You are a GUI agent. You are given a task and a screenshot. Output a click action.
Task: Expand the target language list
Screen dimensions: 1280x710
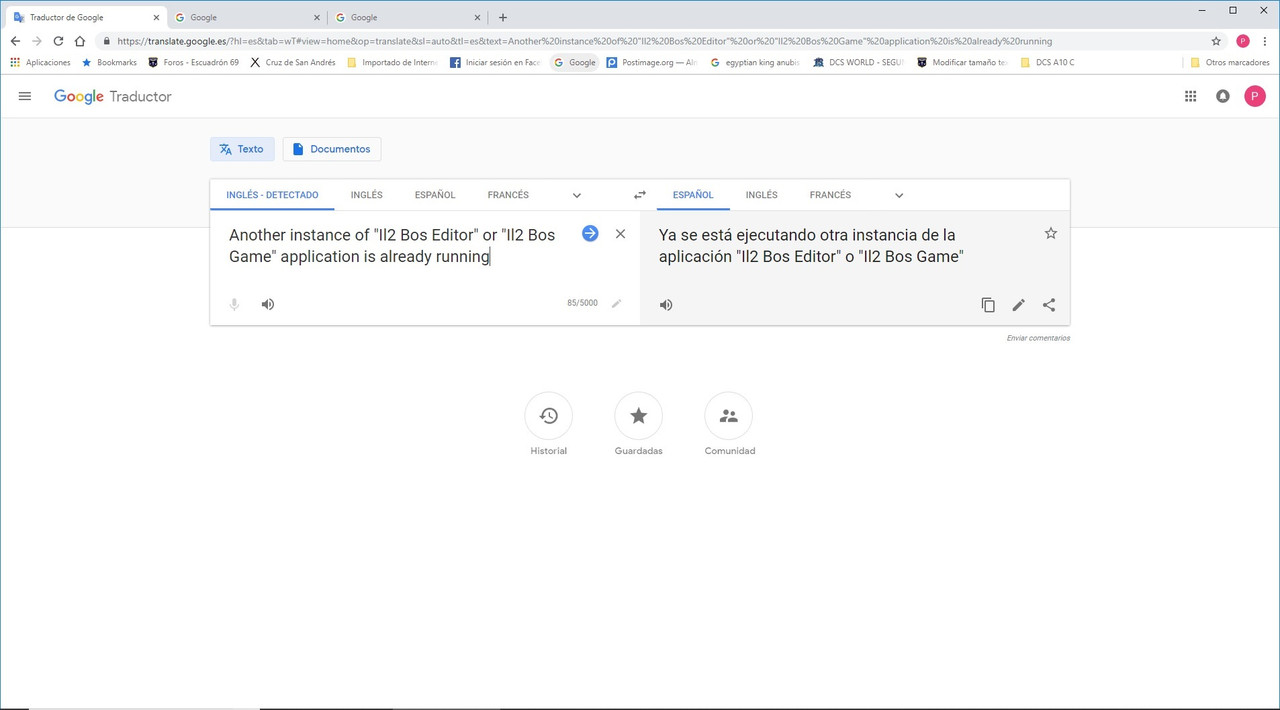point(899,195)
